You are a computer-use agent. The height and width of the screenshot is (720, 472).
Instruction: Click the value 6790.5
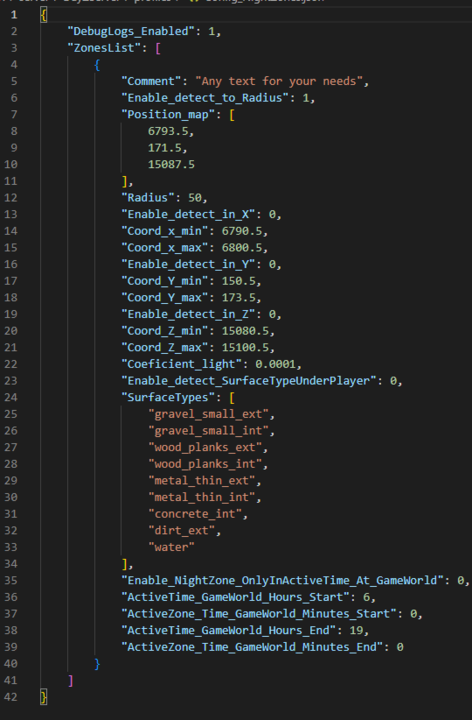242,231
